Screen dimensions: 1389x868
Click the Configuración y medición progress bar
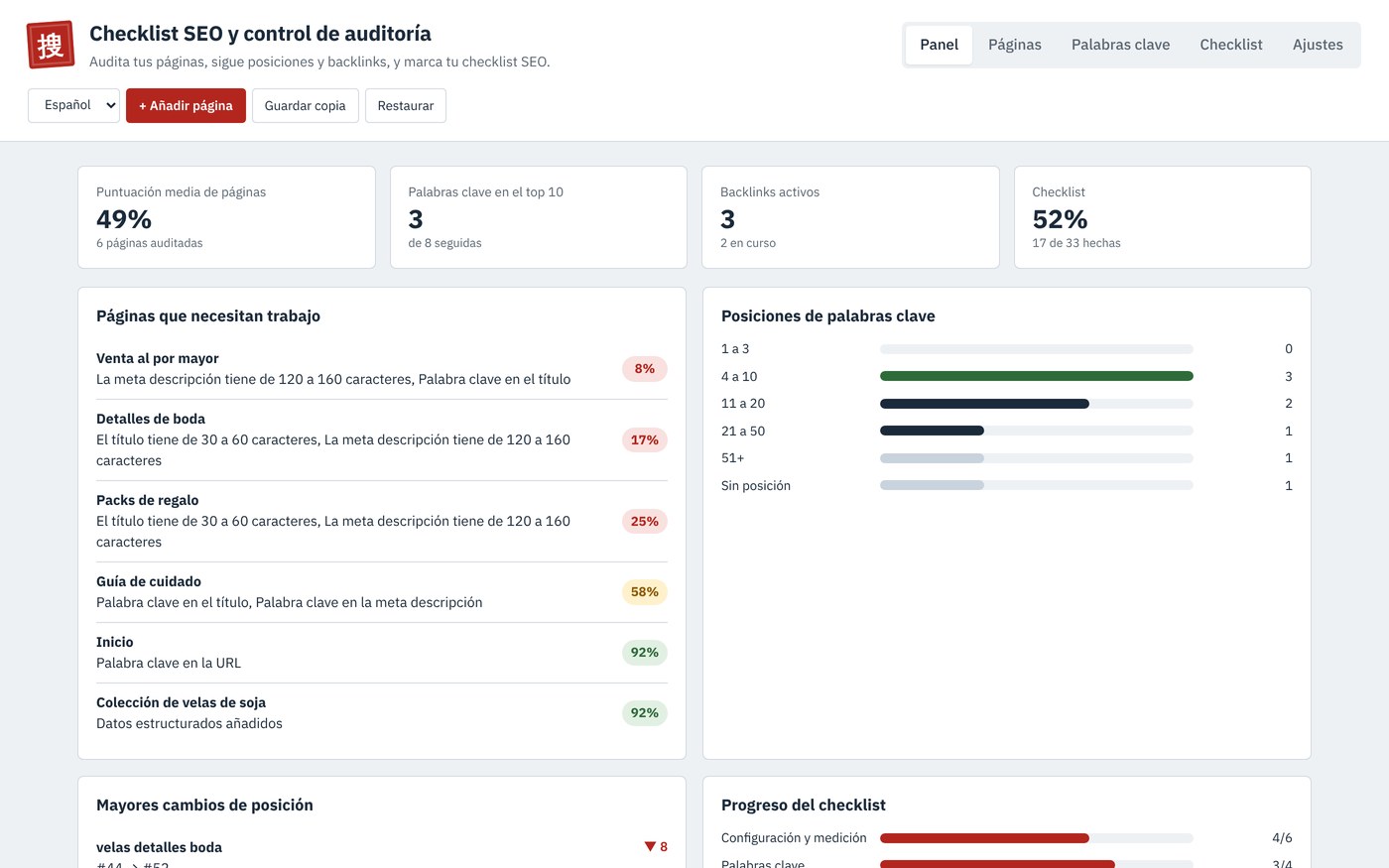pyautogui.click(x=1037, y=838)
